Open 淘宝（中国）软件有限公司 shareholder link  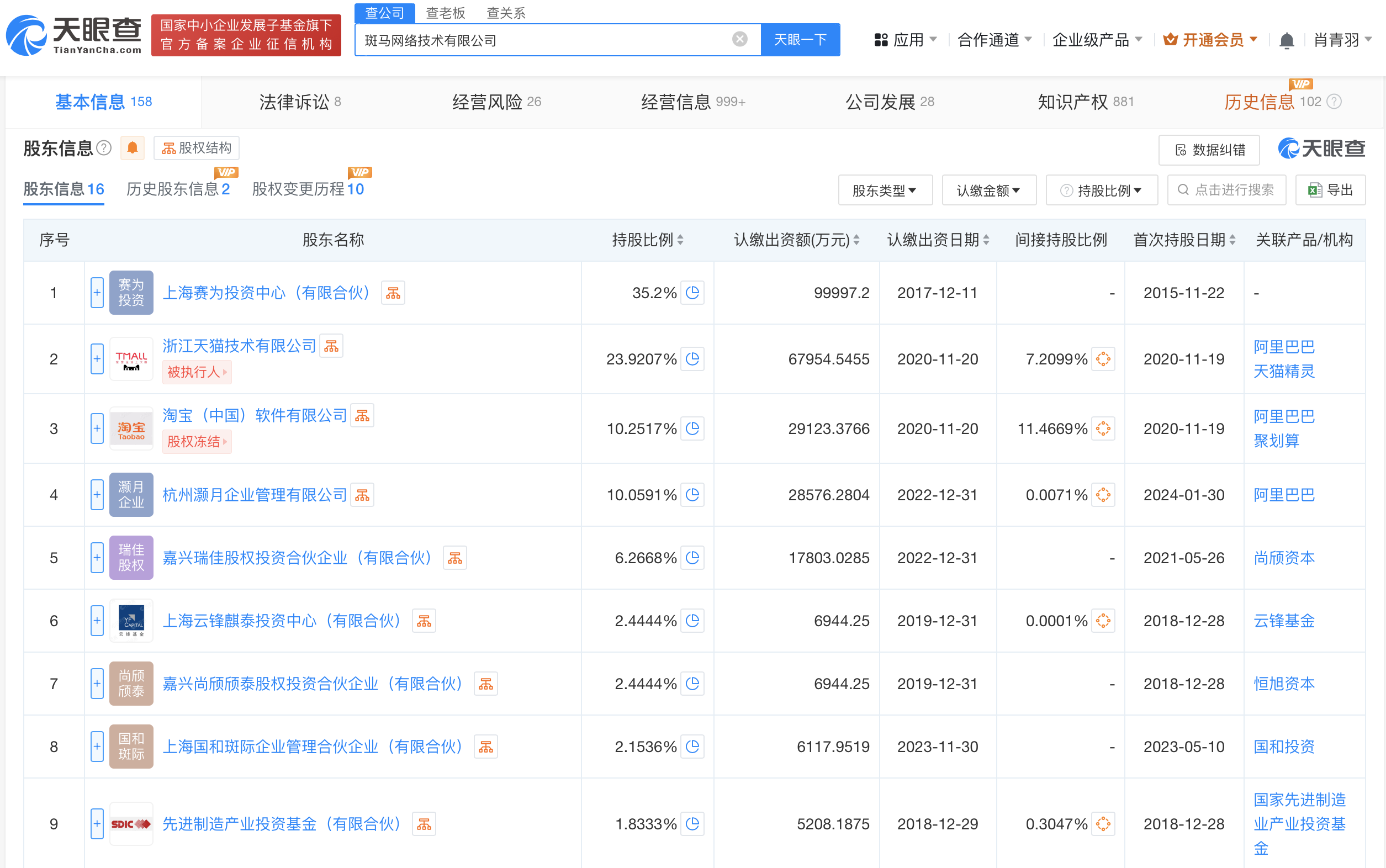click(255, 416)
